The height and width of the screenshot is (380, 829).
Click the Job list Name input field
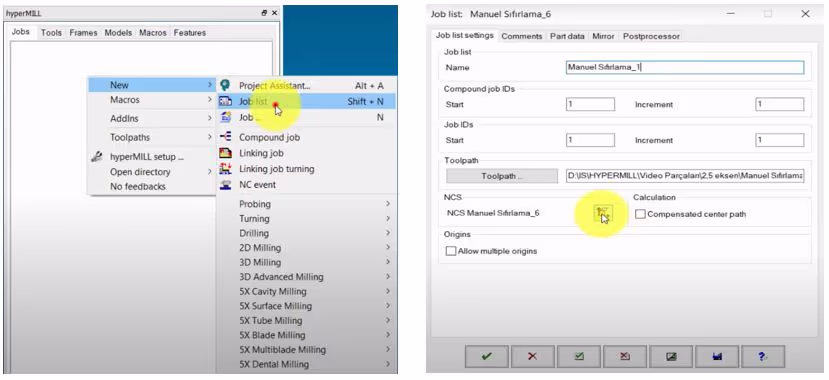click(685, 67)
